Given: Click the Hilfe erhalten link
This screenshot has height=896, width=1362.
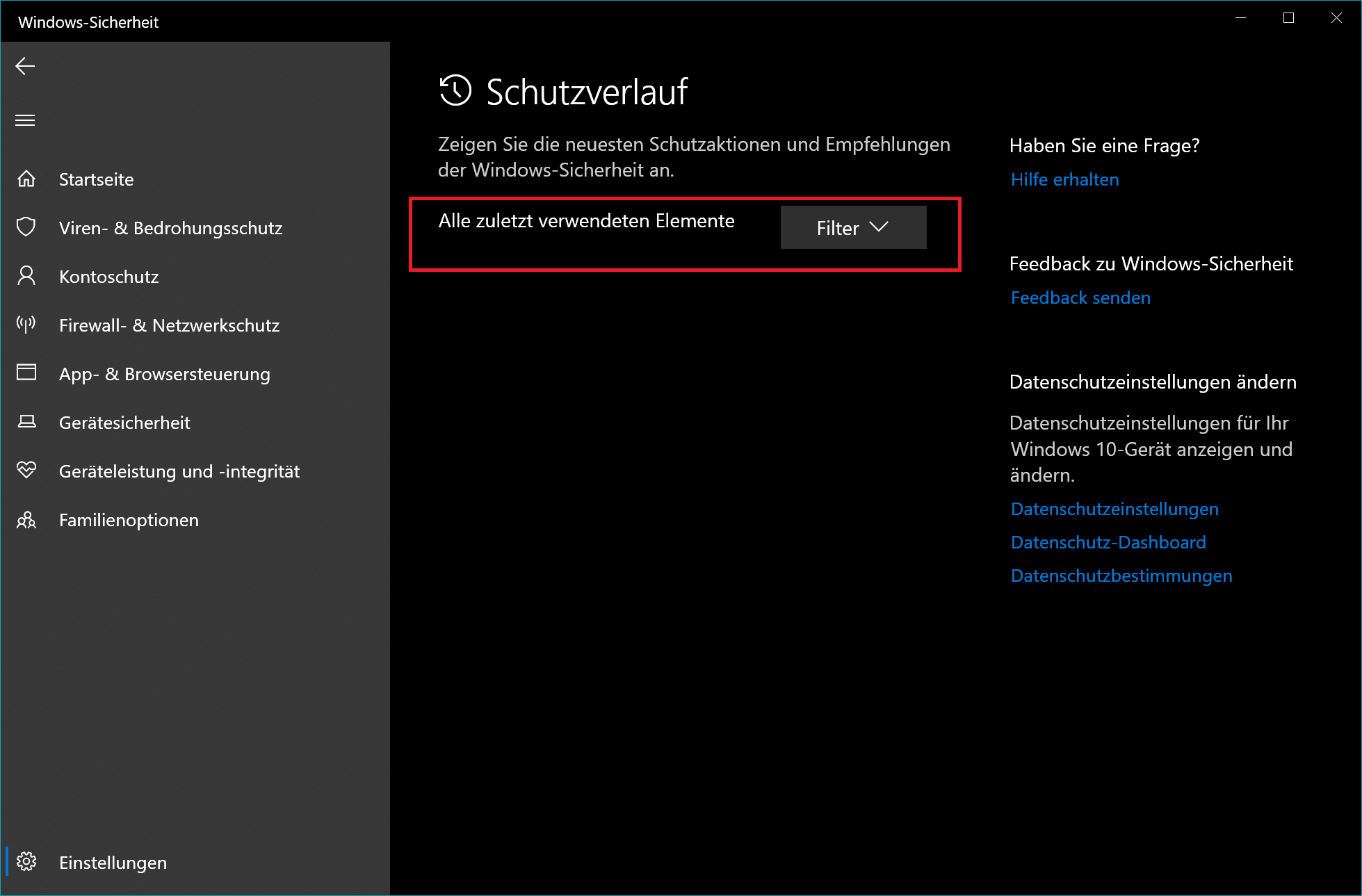Looking at the screenshot, I should tap(1064, 180).
